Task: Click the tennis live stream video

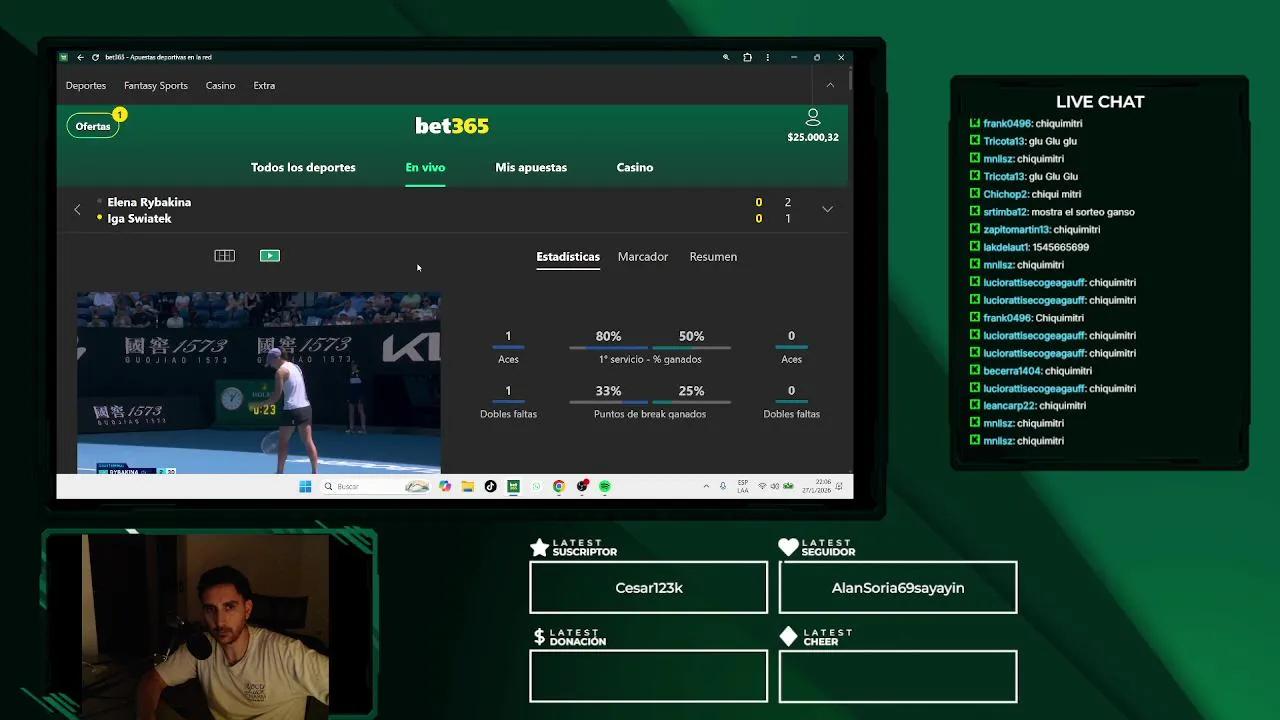Action: click(x=258, y=382)
